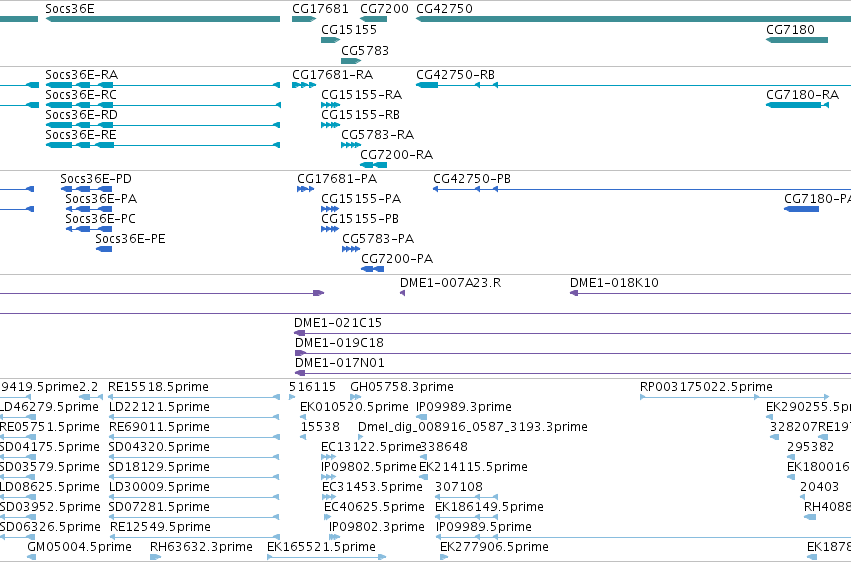Select EST IP09802.5prime
Screen dimensions: 851x562
pos(328,477)
